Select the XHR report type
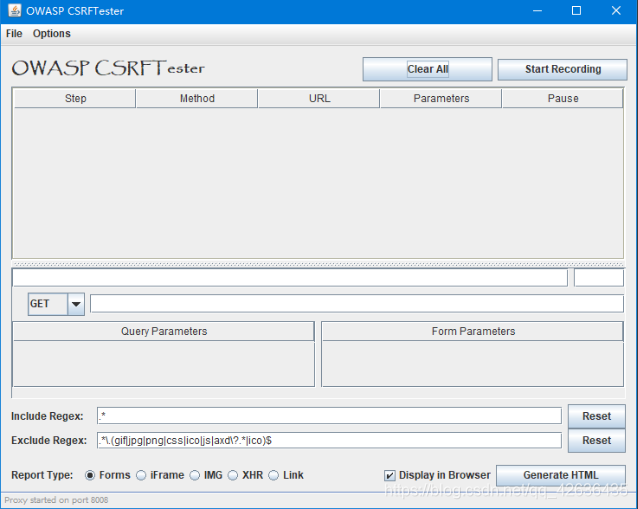Image resolution: width=638 pixels, height=509 pixels. coord(245,475)
